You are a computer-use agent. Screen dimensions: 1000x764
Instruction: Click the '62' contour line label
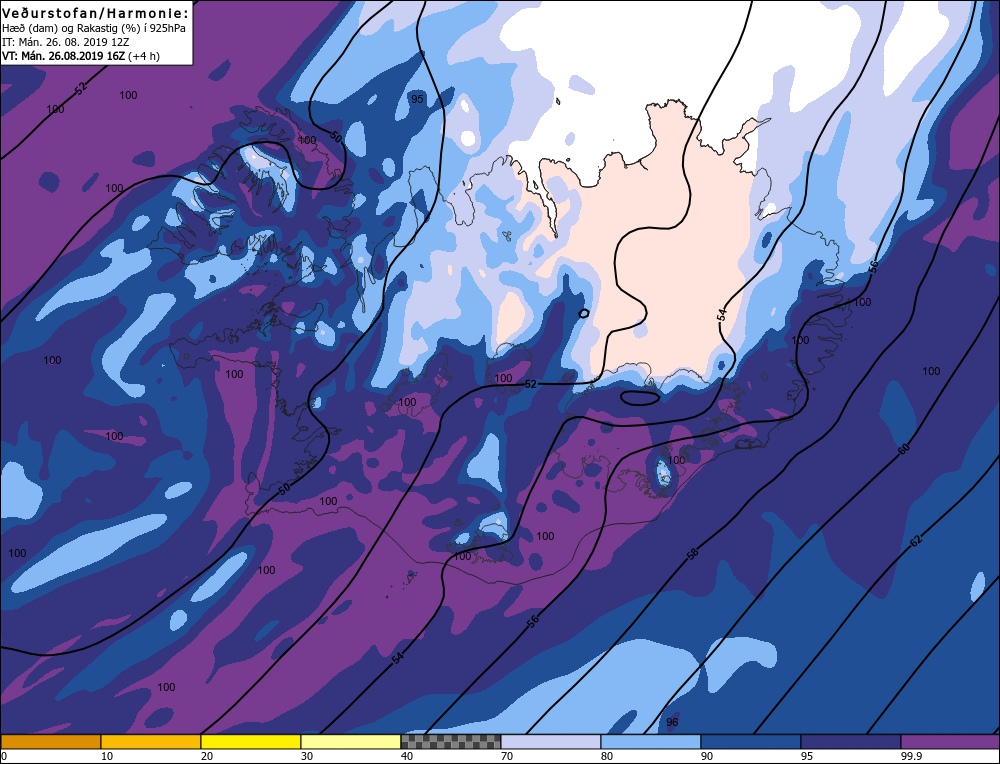(x=915, y=541)
